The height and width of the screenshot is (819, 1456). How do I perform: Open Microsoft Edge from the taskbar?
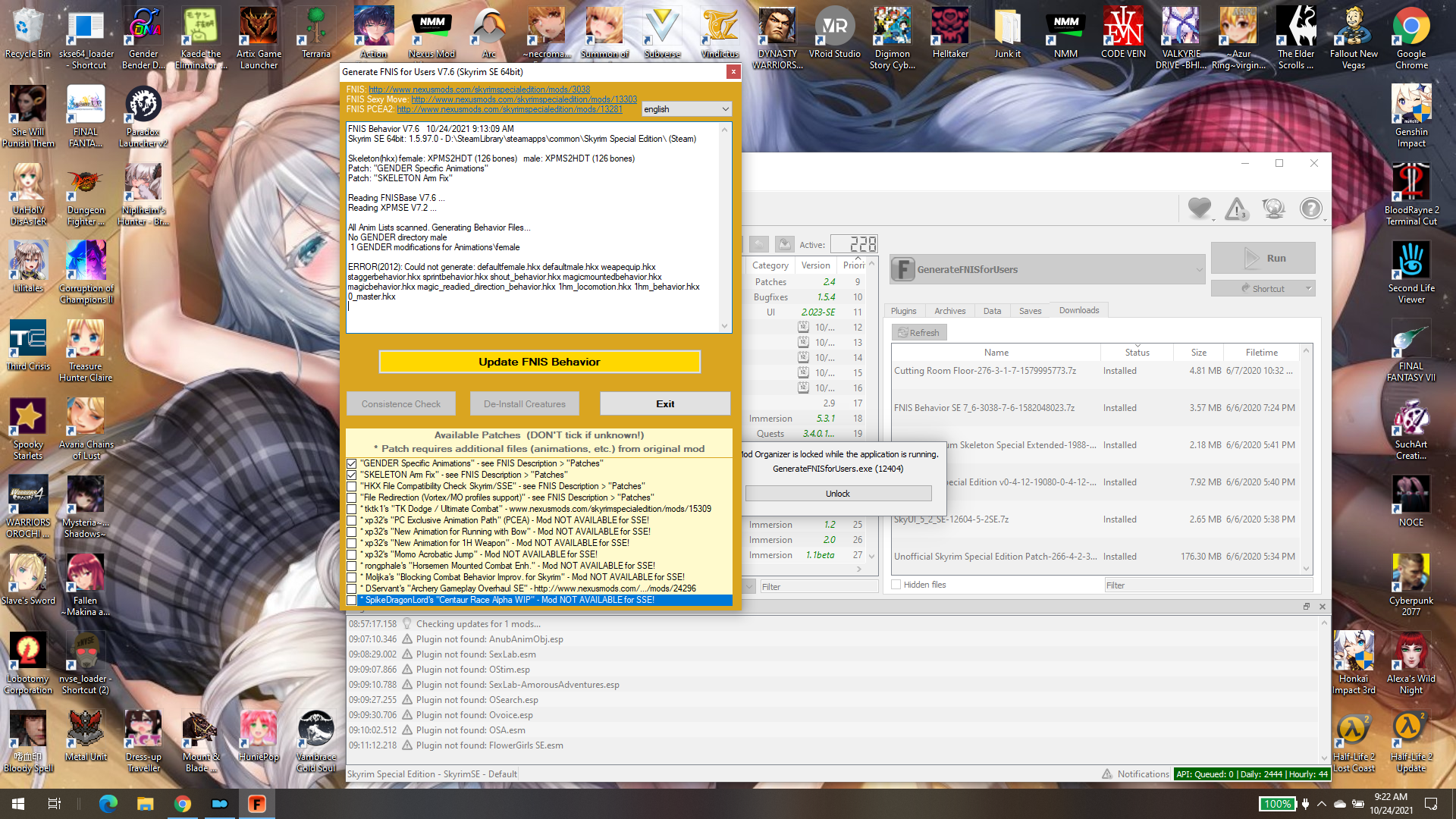108,804
